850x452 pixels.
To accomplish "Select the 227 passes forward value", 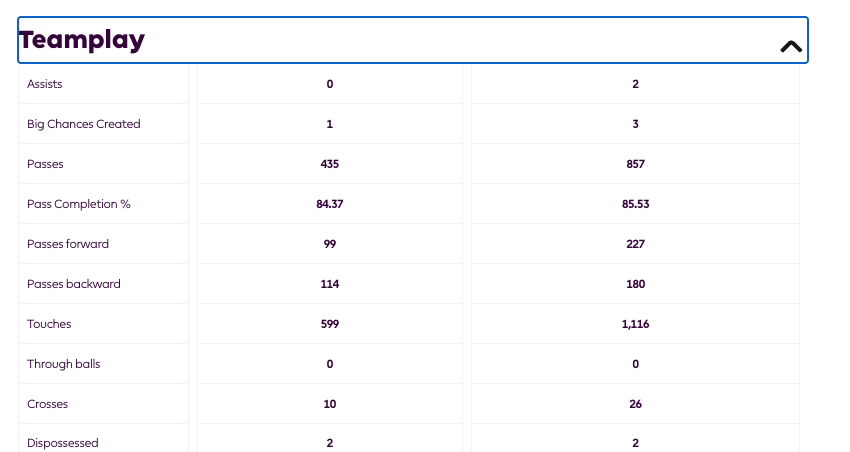I will coord(635,244).
